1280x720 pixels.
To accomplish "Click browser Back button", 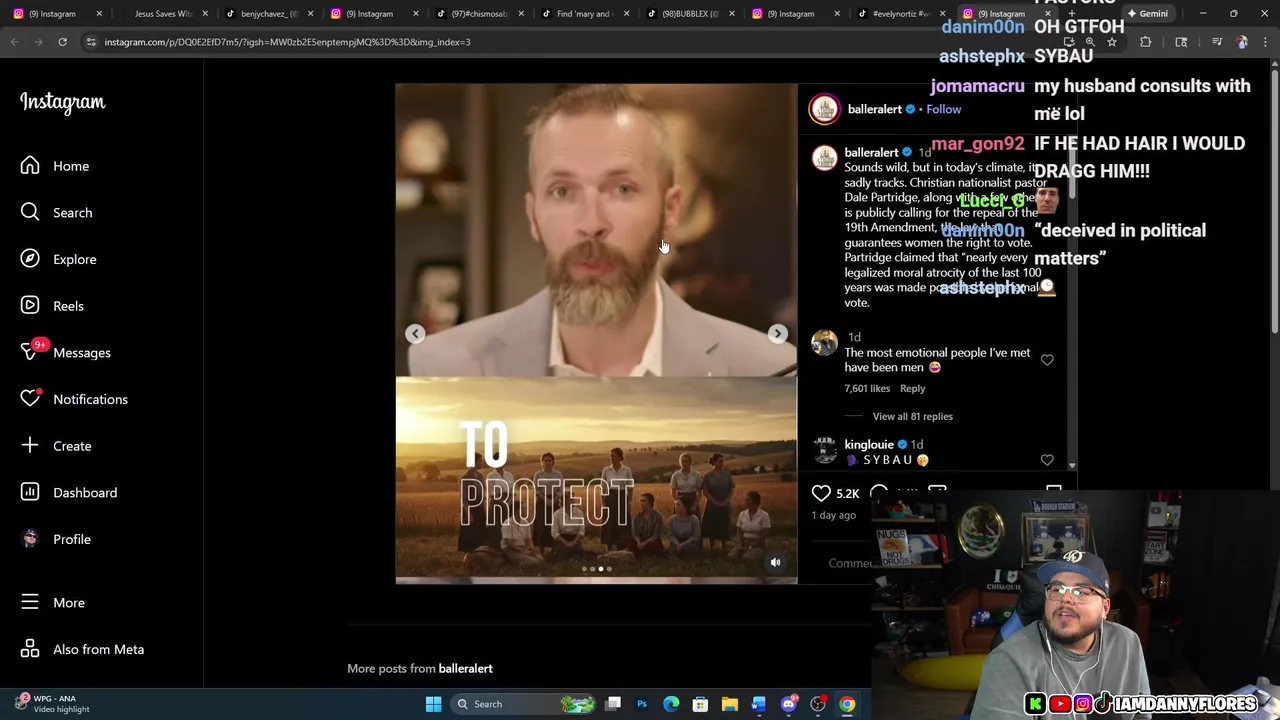I will (14, 42).
